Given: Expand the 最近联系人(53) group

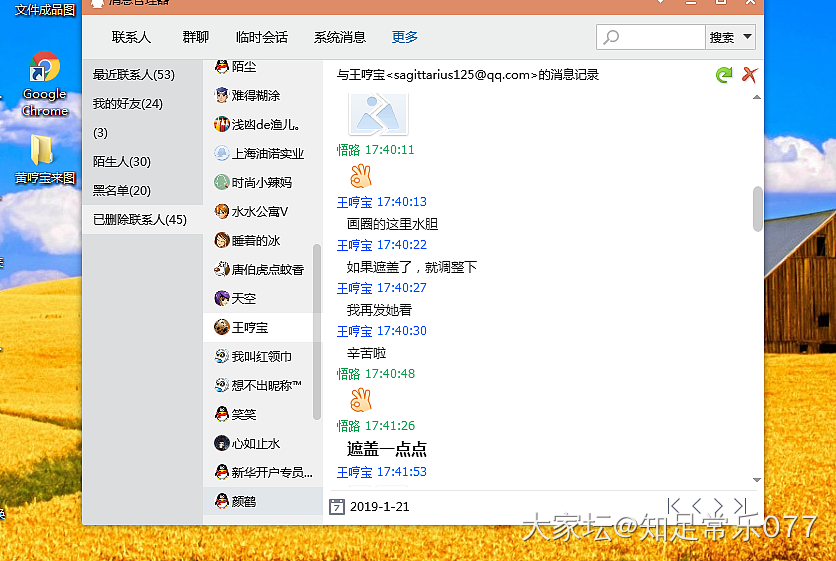Looking at the screenshot, I should (x=134, y=75).
